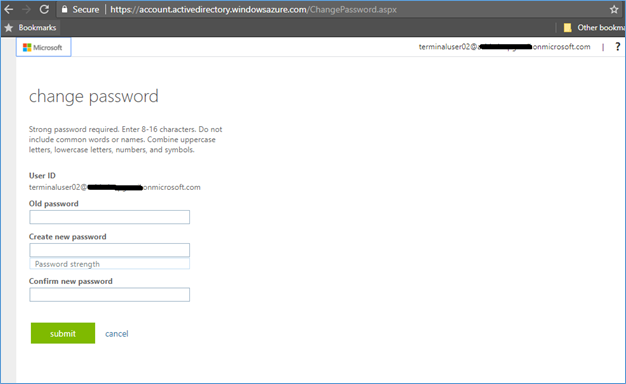Bookmark this page with star icon

tap(614, 9)
